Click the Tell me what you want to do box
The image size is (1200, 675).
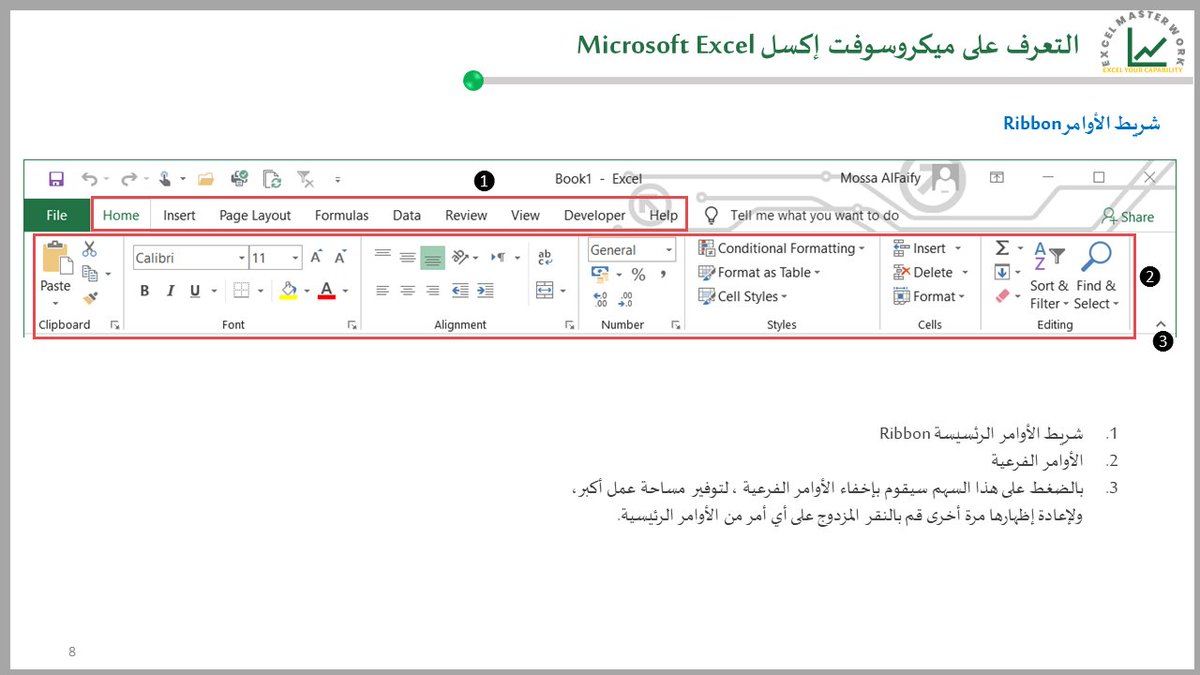(x=802, y=215)
